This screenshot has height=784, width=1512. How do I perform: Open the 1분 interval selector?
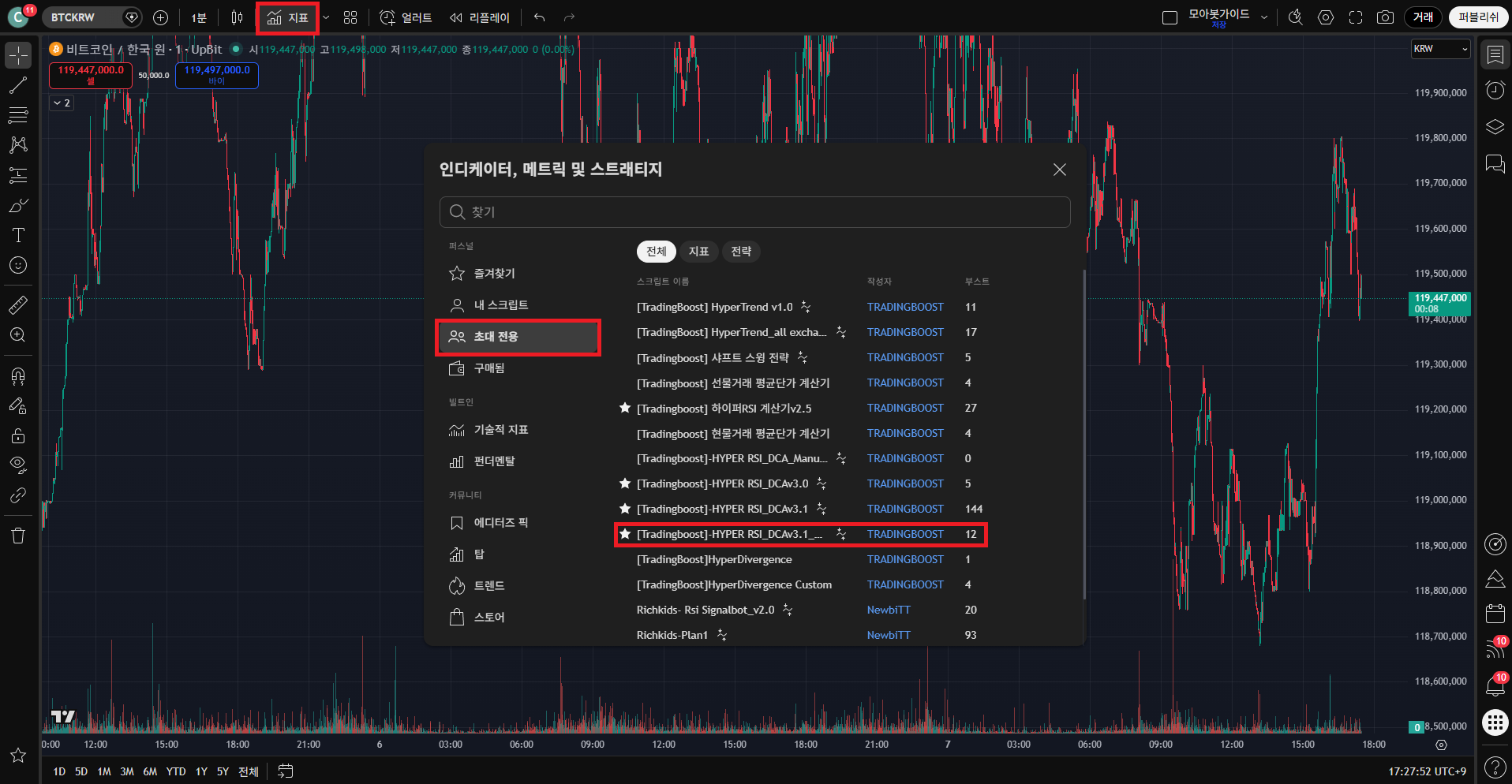point(199,17)
